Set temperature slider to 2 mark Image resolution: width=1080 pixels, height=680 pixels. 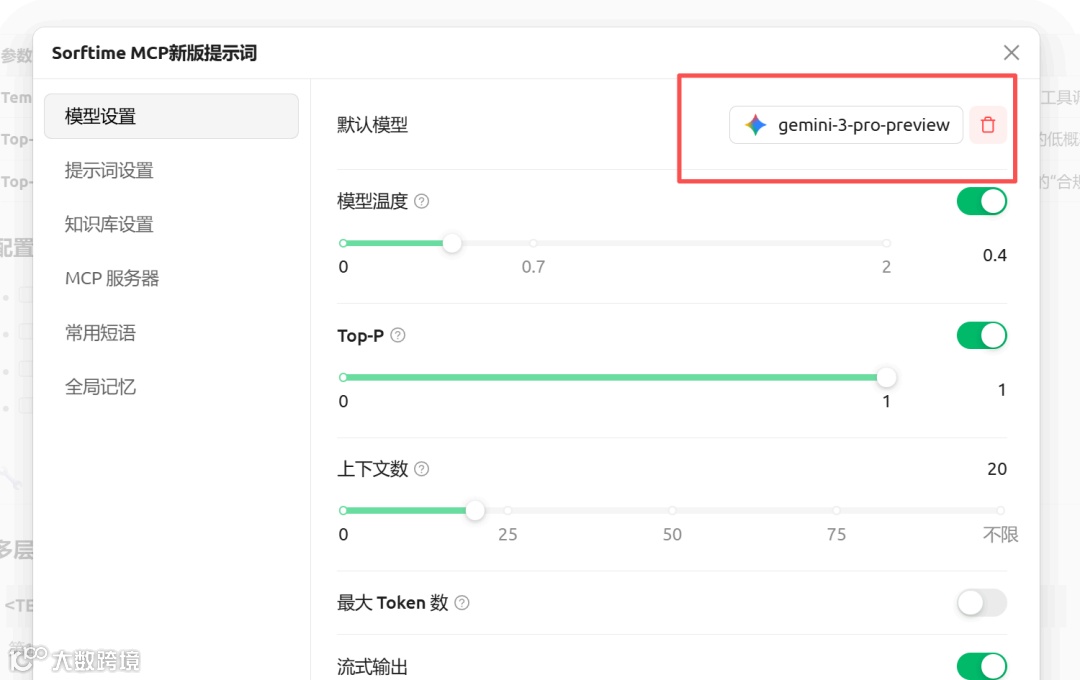pos(886,243)
